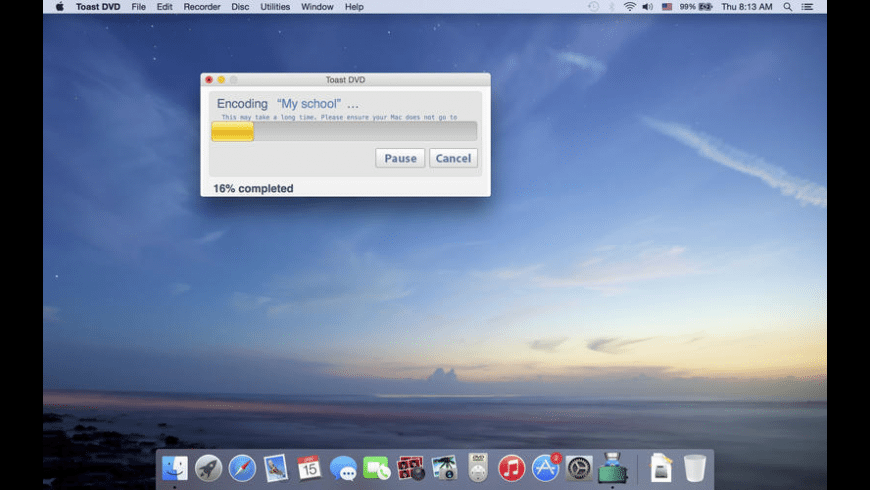Open Spotlight search magnifier
870x490 pixels.
pos(788,7)
